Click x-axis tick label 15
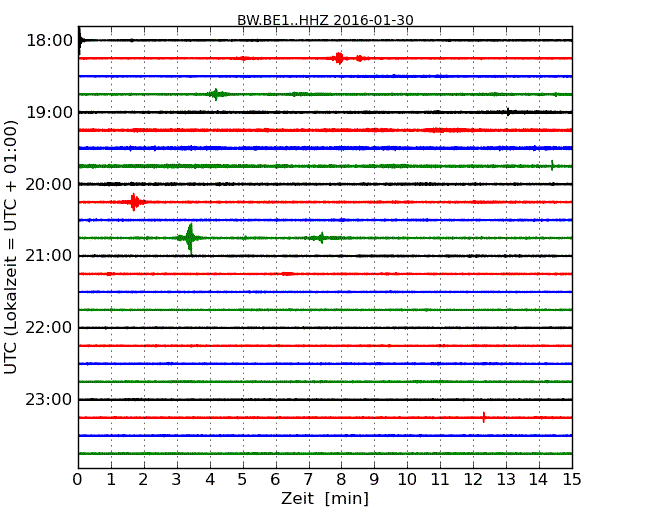This screenshot has height=520, width=650. [572, 480]
